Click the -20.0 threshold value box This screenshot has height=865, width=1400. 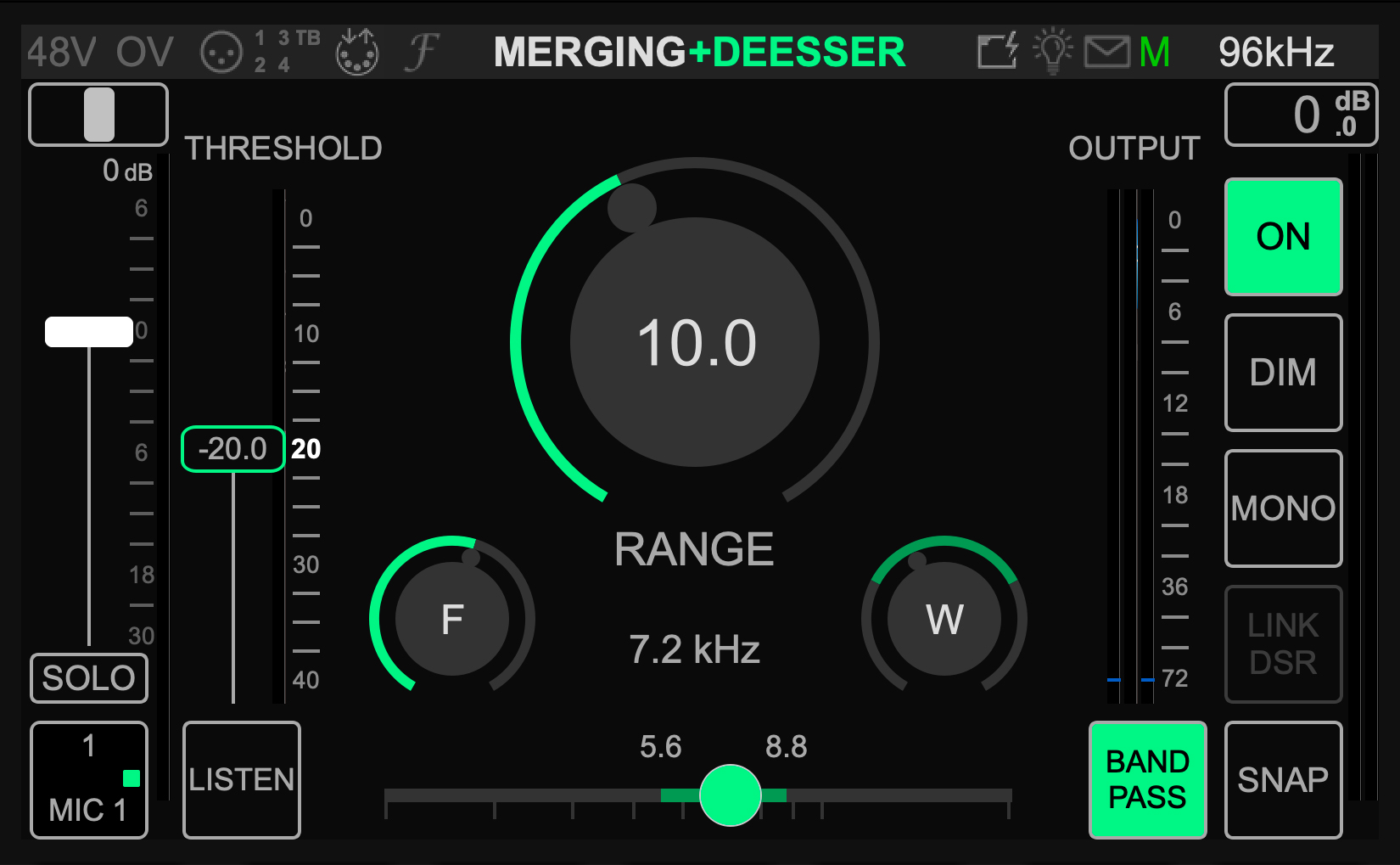[x=232, y=448]
